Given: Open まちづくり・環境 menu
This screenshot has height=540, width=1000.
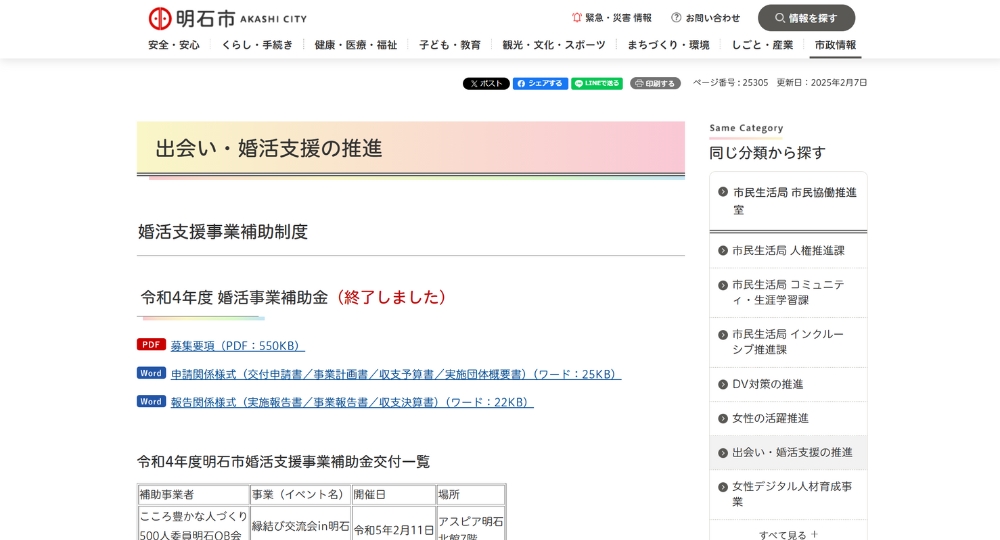Looking at the screenshot, I should coord(668,45).
